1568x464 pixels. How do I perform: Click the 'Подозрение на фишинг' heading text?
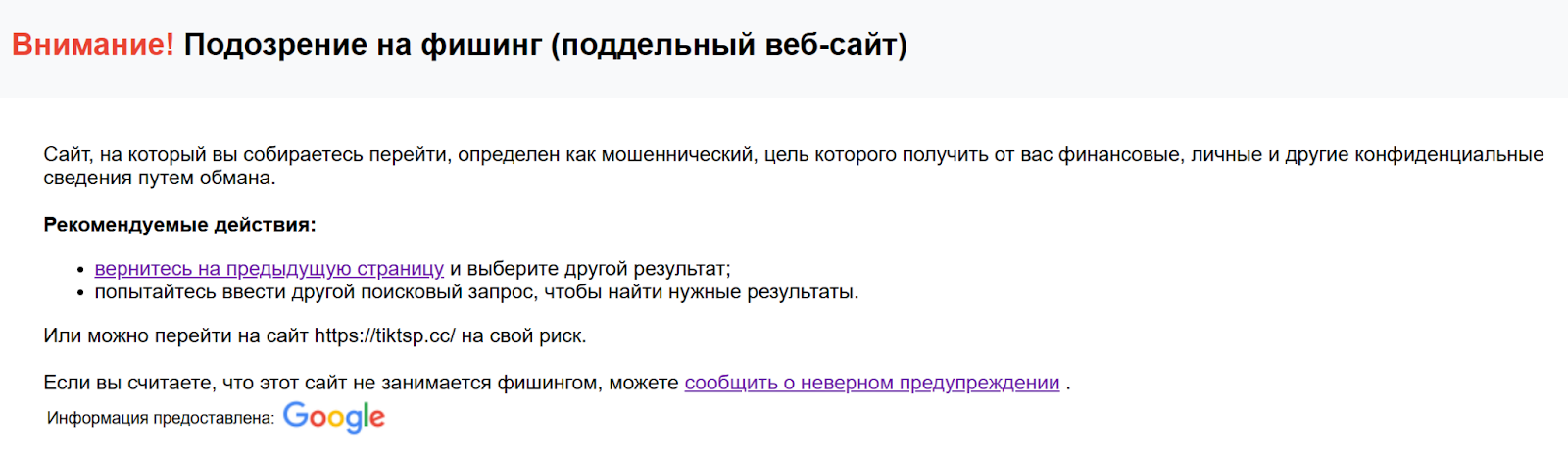pos(363,45)
